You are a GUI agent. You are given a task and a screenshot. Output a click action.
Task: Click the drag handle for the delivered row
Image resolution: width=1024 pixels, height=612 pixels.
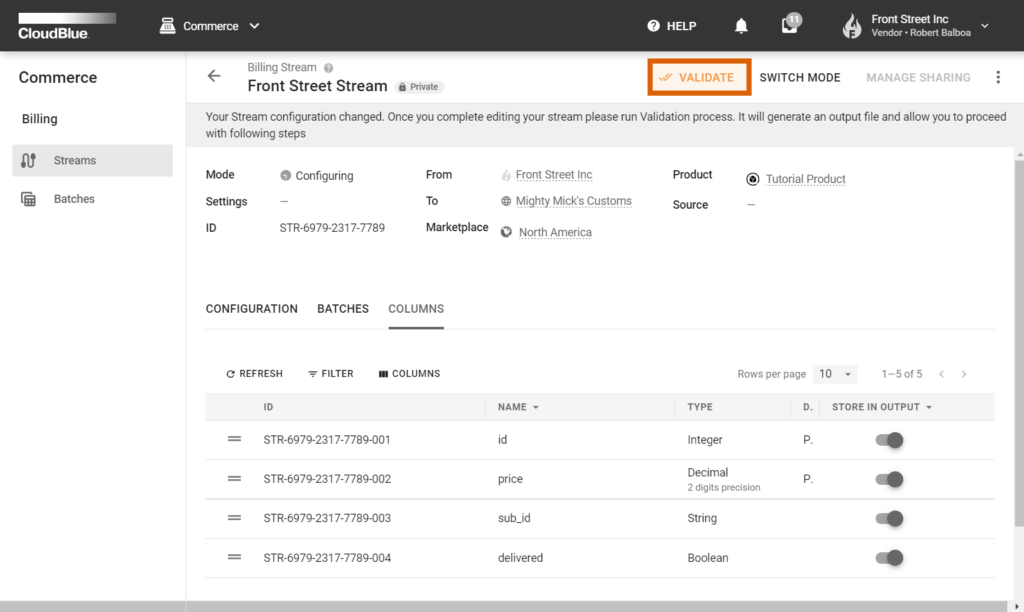pyautogui.click(x=234, y=557)
